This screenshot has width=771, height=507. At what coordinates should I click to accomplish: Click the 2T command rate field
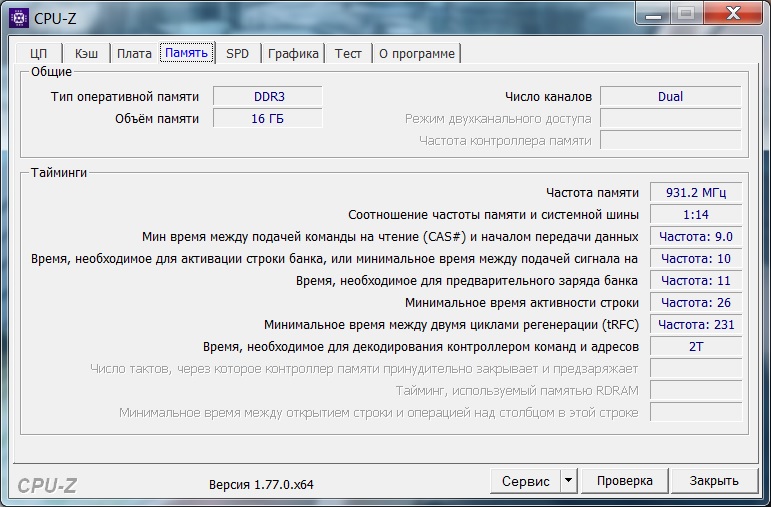point(696,347)
